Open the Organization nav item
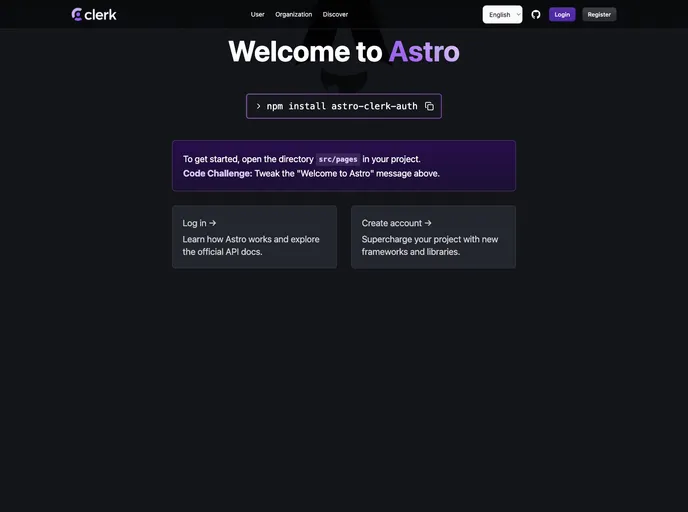This screenshot has width=688, height=512. pos(294,14)
